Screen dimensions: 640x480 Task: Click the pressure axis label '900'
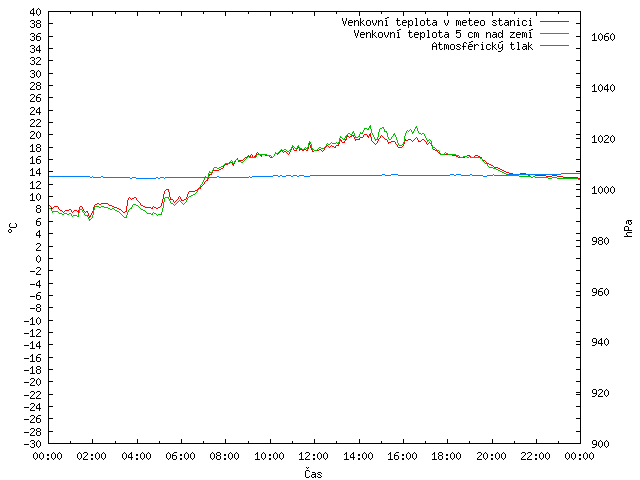600,444
